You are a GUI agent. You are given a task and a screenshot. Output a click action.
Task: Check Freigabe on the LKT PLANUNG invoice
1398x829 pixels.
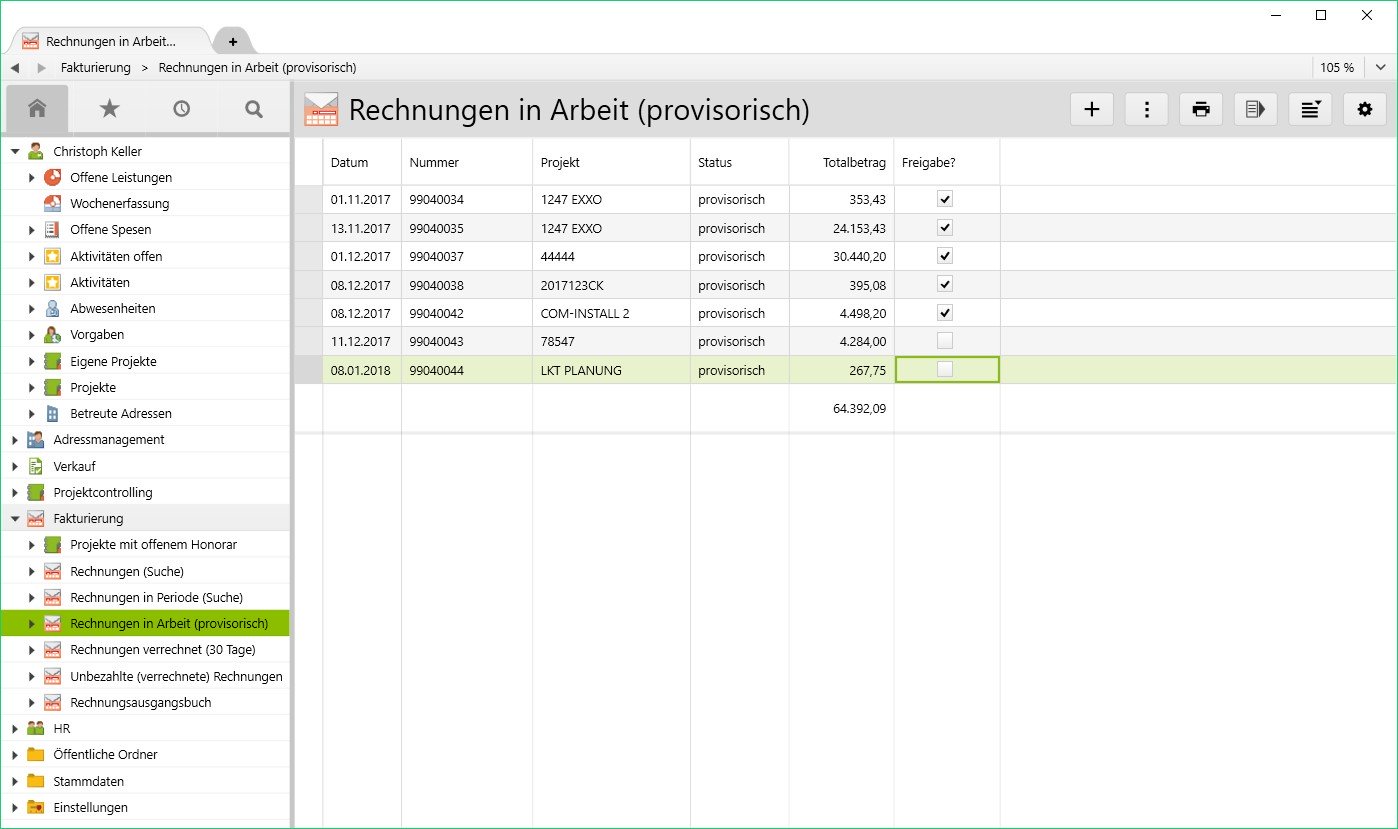click(944, 369)
